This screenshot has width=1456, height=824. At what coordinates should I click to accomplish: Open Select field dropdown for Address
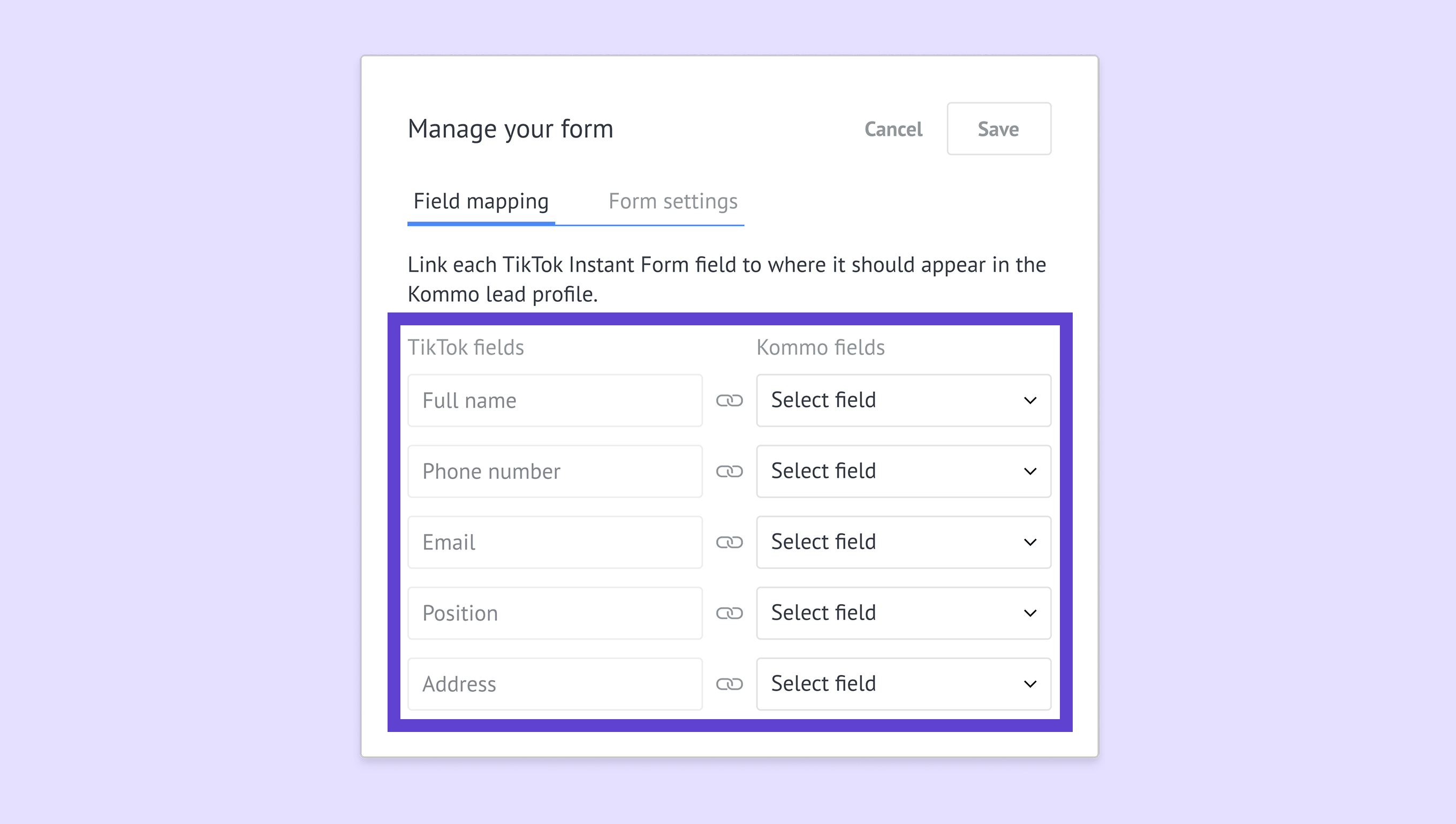click(x=903, y=684)
